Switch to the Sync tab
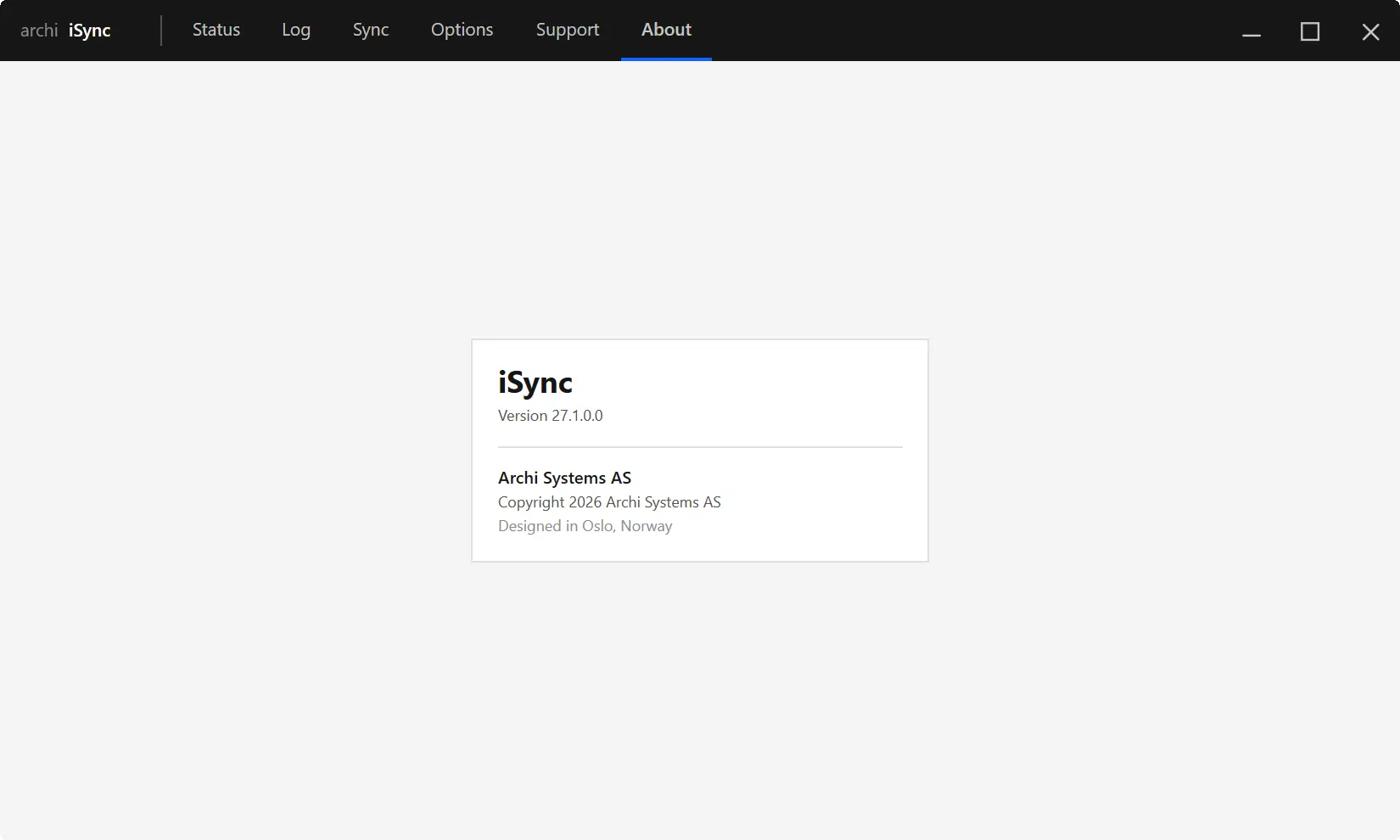This screenshot has width=1400, height=840. [x=370, y=29]
